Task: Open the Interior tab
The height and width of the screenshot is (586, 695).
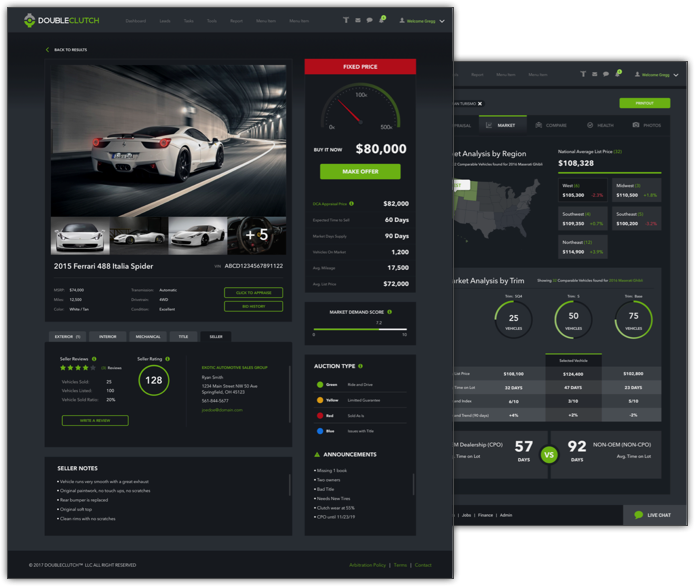Action: coord(107,337)
